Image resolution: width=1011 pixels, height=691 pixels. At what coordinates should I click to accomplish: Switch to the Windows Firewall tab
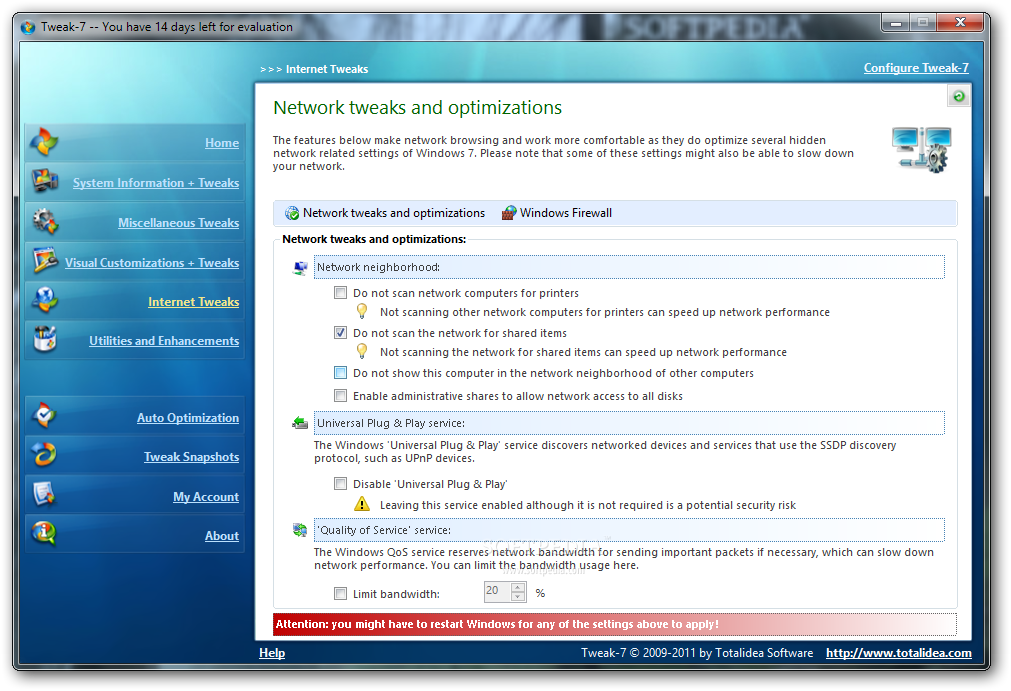[x=557, y=213]
